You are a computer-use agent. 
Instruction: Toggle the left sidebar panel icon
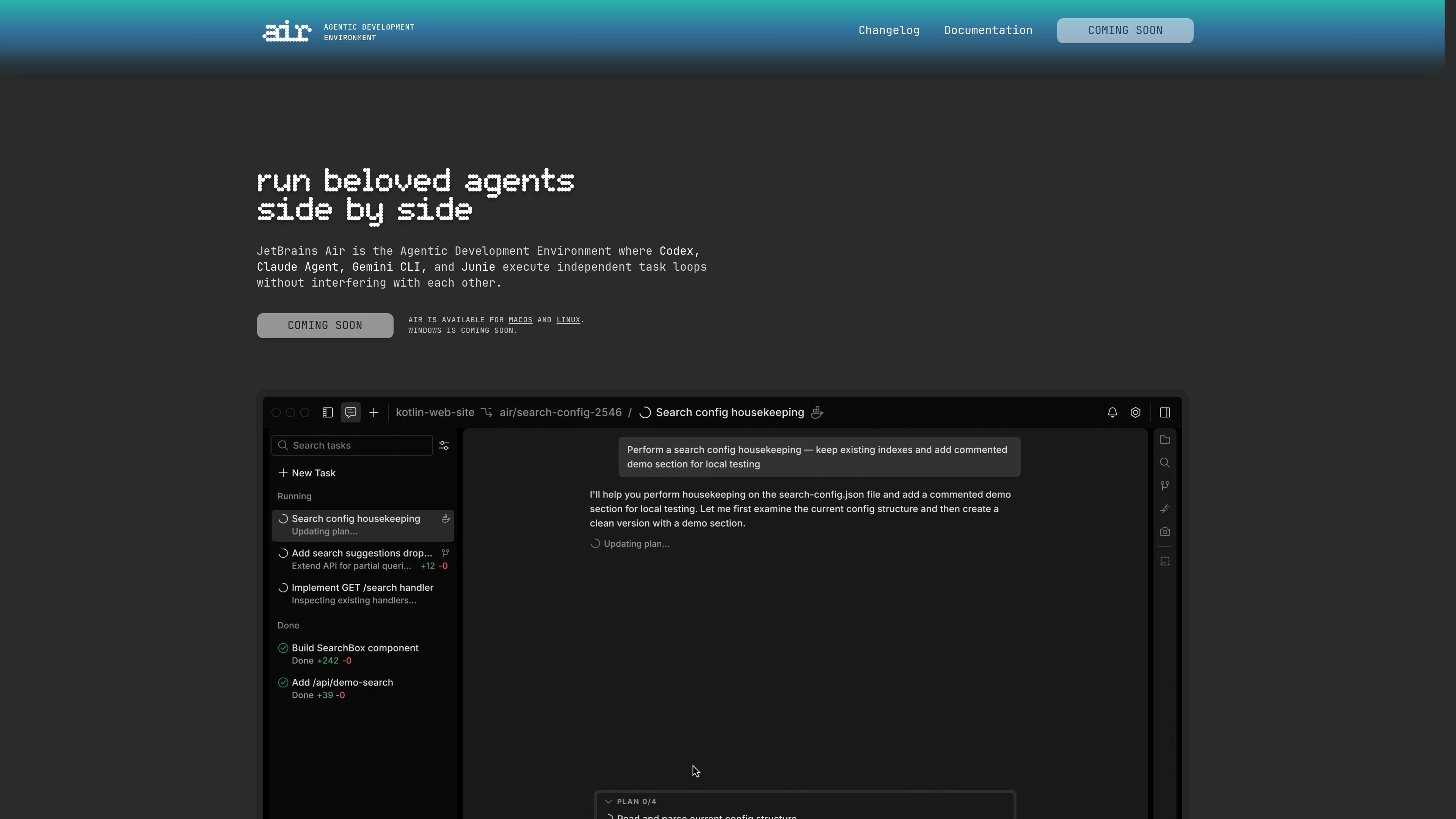click(x=328, y=413)
